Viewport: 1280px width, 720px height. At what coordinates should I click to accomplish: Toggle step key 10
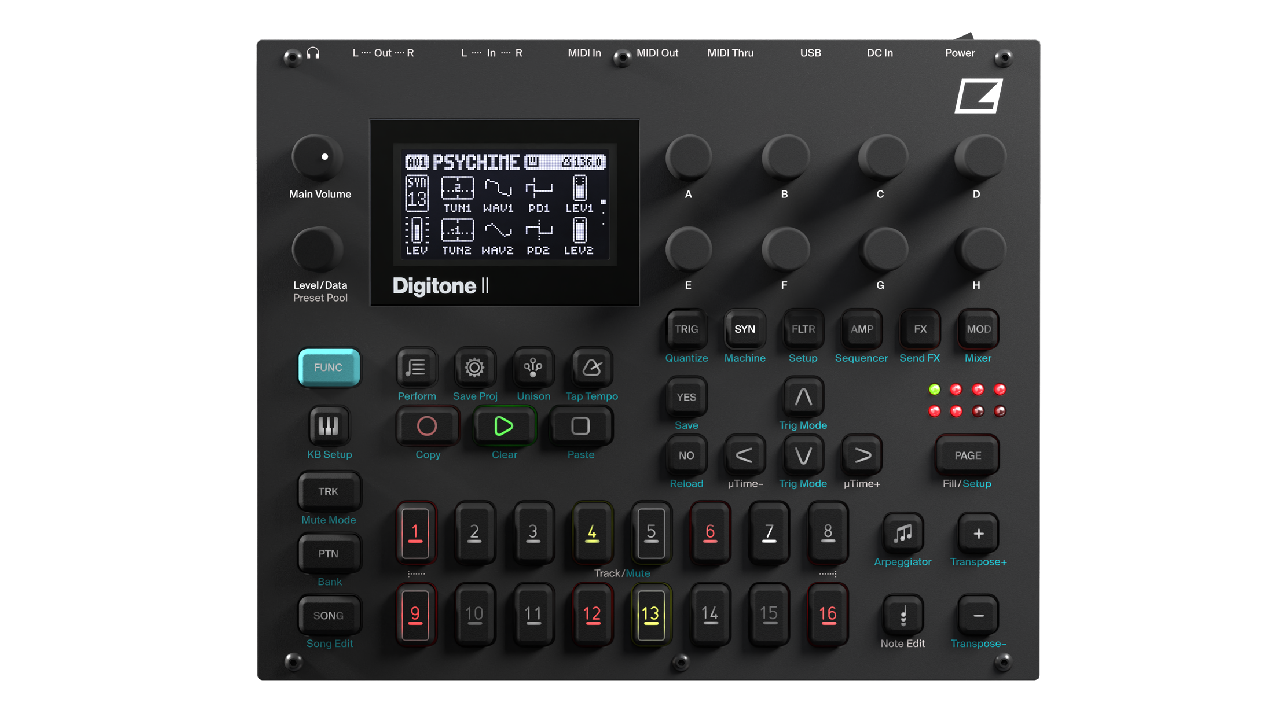[474, 614]
